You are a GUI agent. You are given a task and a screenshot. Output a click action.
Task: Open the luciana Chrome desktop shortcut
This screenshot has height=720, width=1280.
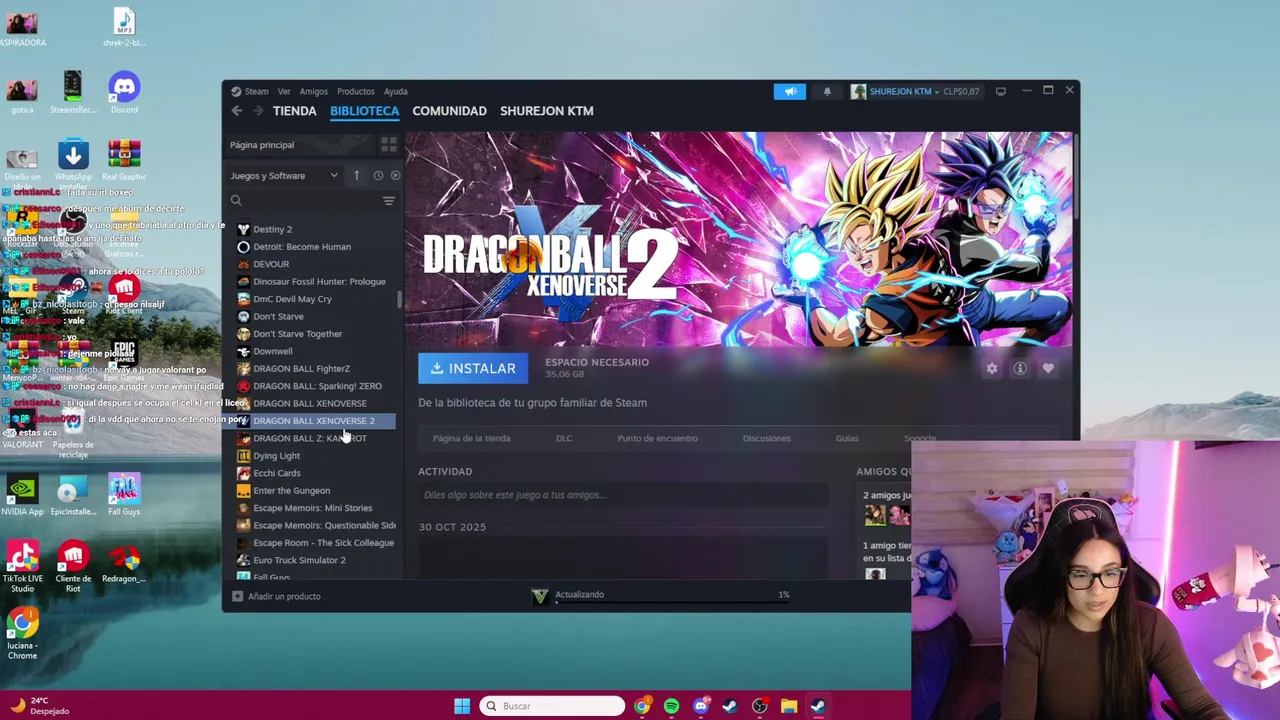point(22,635)
